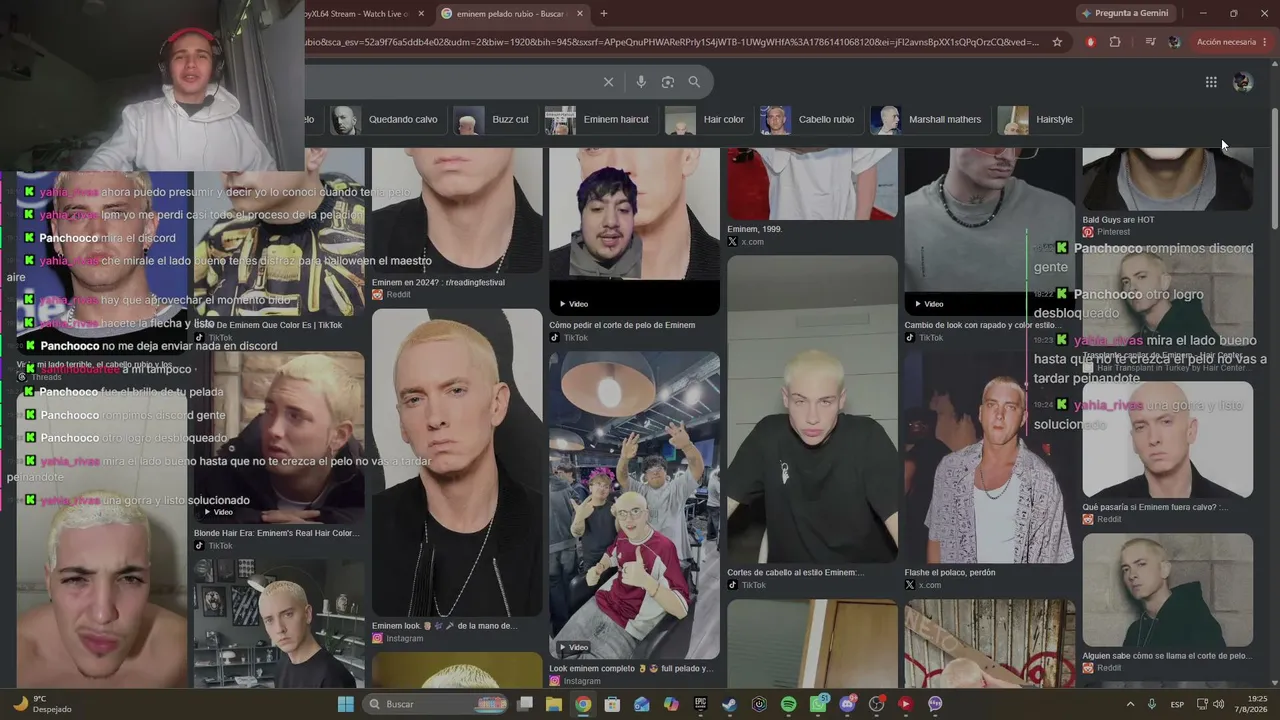Open the network tray icon
The width and height of the screenshot is (1280, 720).
pos(1202,704)
